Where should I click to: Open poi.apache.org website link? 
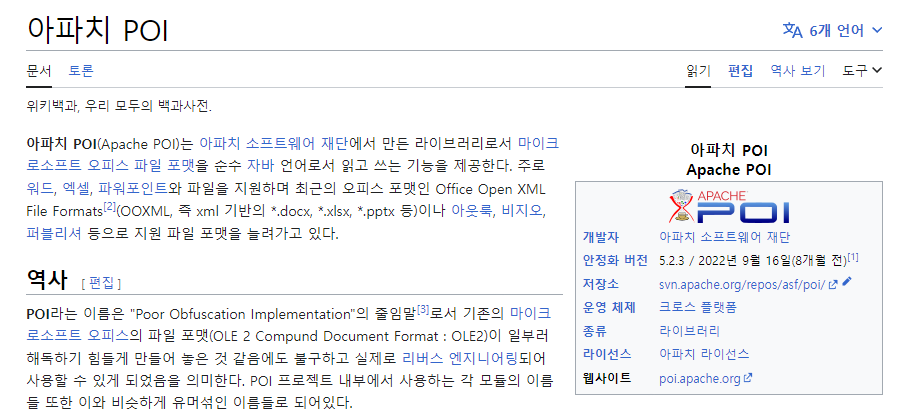click(700, 378)
